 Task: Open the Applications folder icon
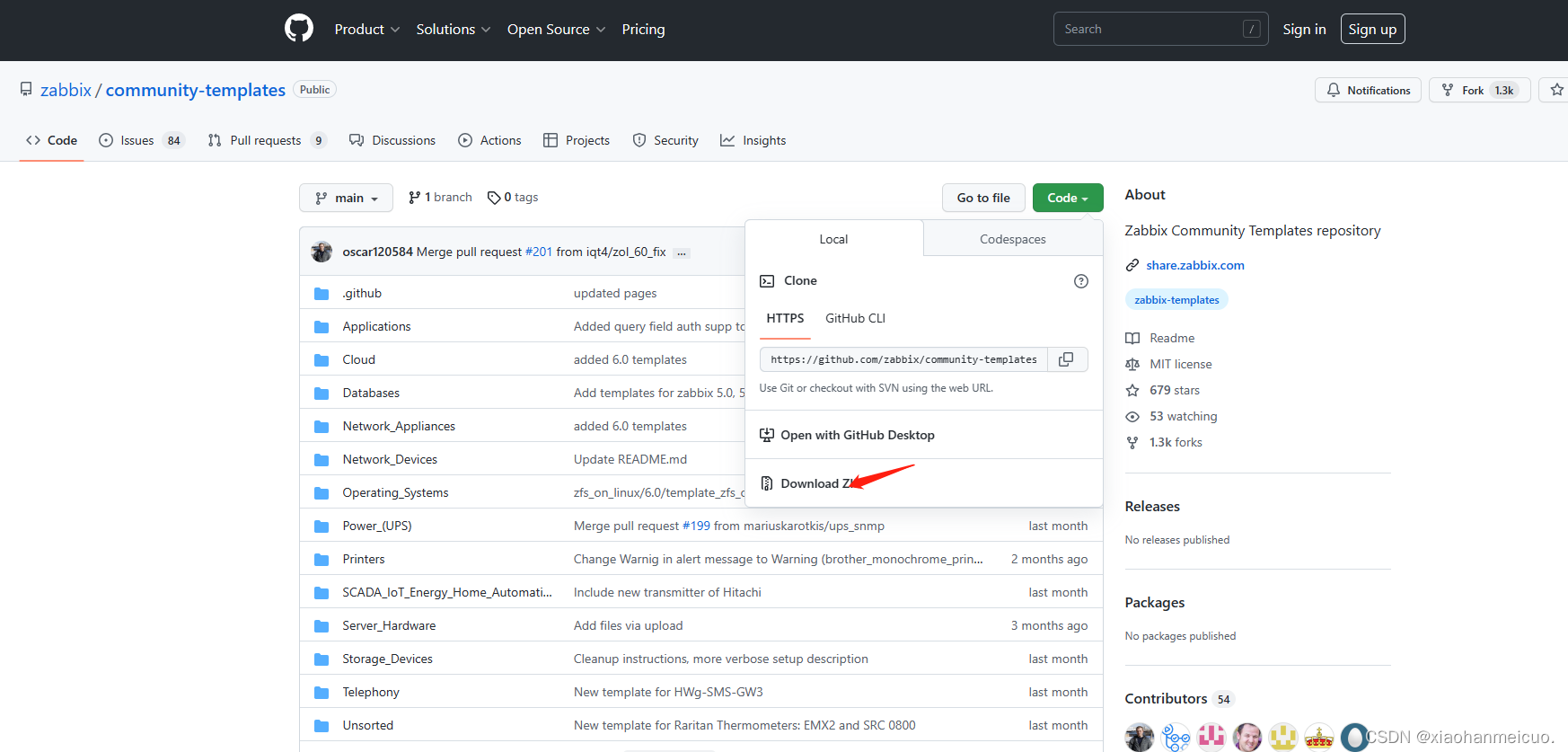[x=322, y=327]
